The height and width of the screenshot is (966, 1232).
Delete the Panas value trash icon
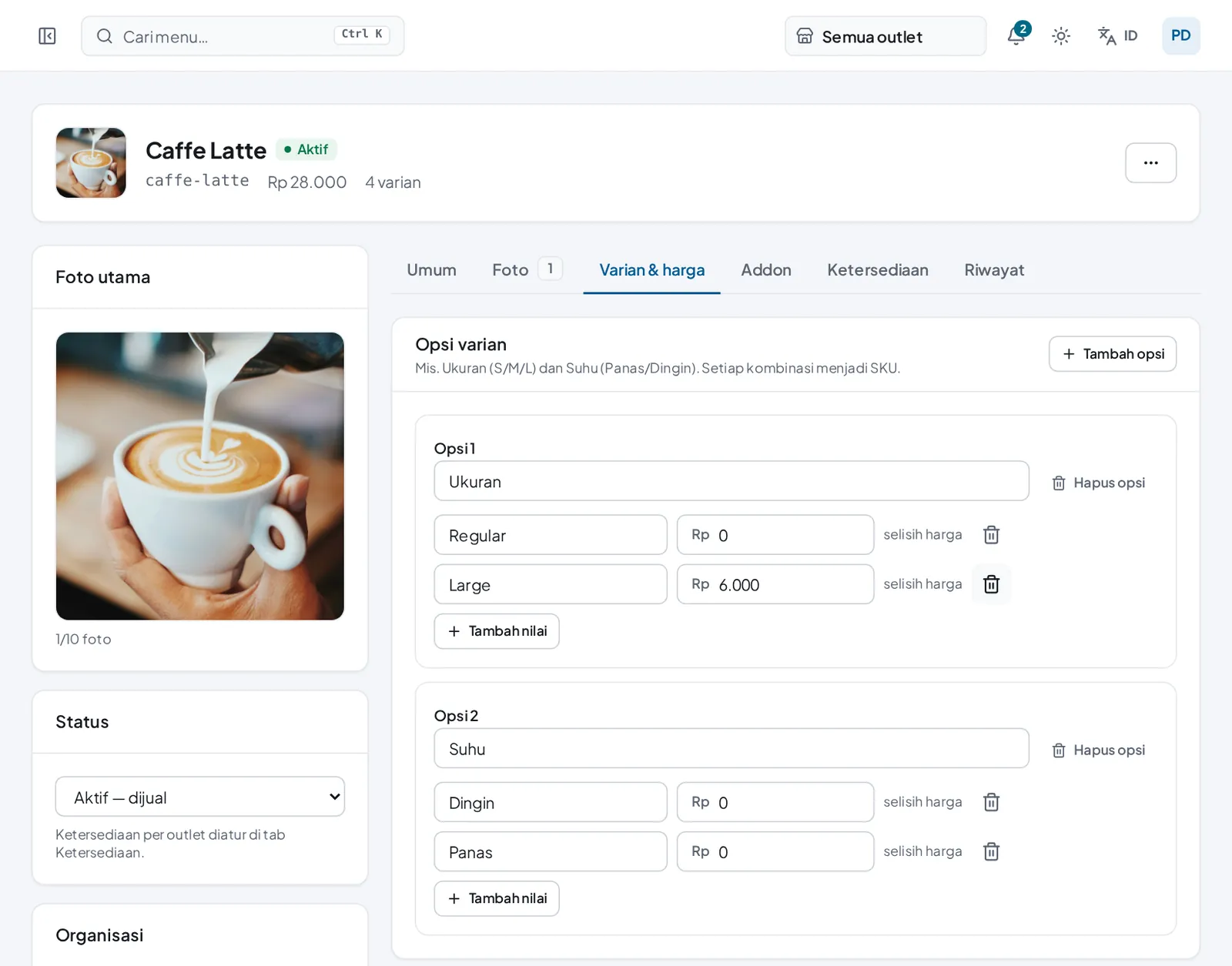(991, 851)
